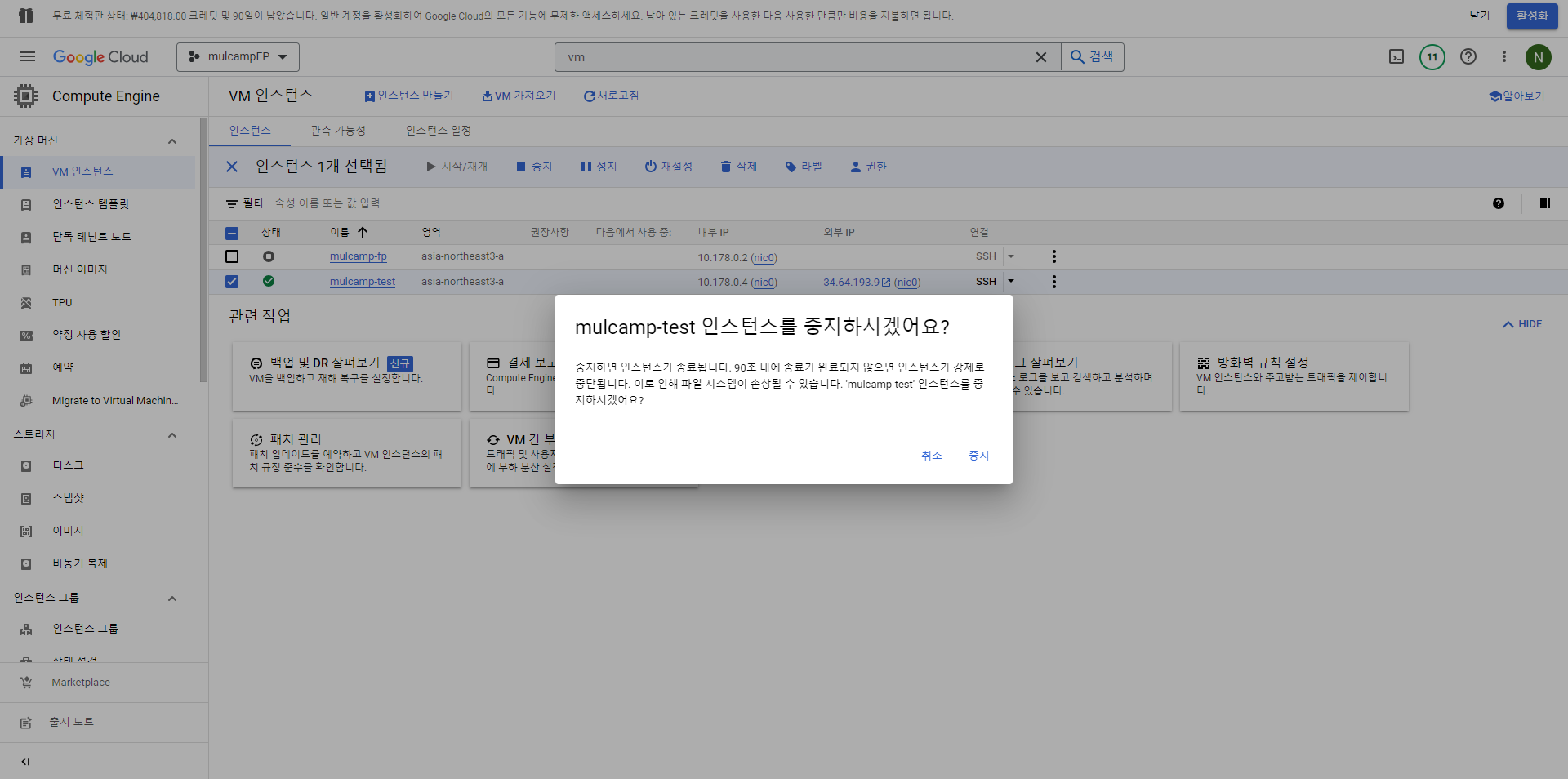
Task: Uncheck the mulcamp-test row checkbox
Action: [232, 282]
